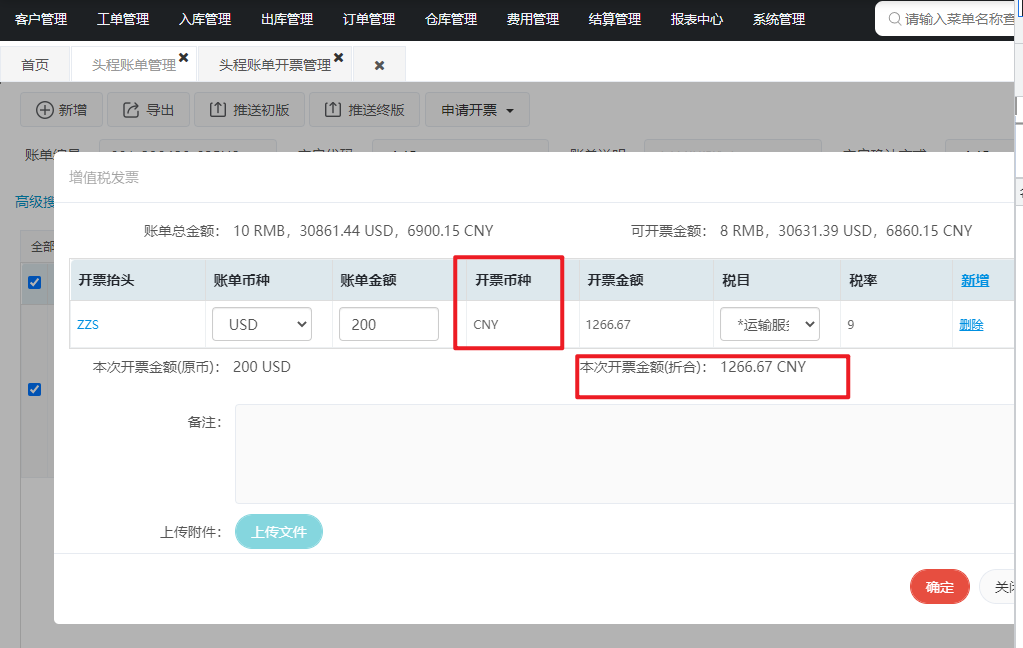Open the 税目 运输服务 dropdown

[x=770, y=324]
